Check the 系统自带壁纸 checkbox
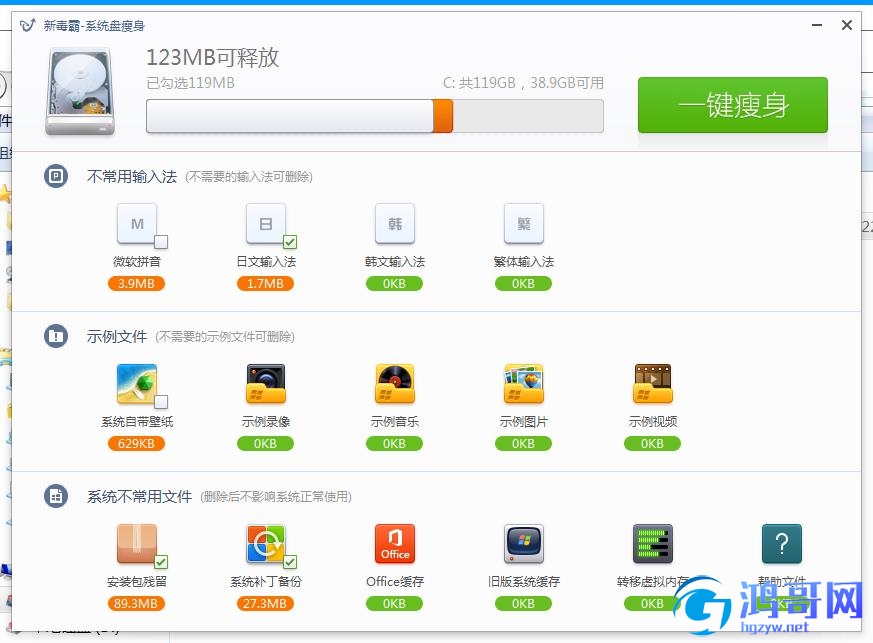Viewport: 873px width, 643px height. click(x=161, y=401)
